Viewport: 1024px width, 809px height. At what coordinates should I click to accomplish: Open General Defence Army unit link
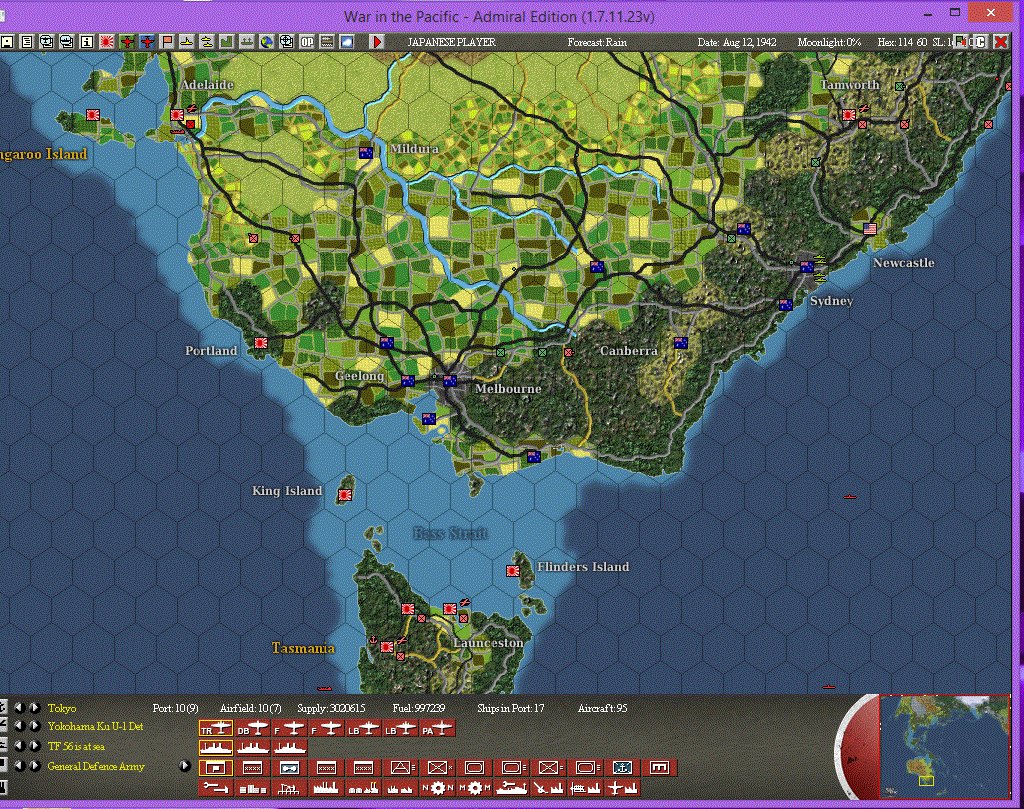coord(96,766)
